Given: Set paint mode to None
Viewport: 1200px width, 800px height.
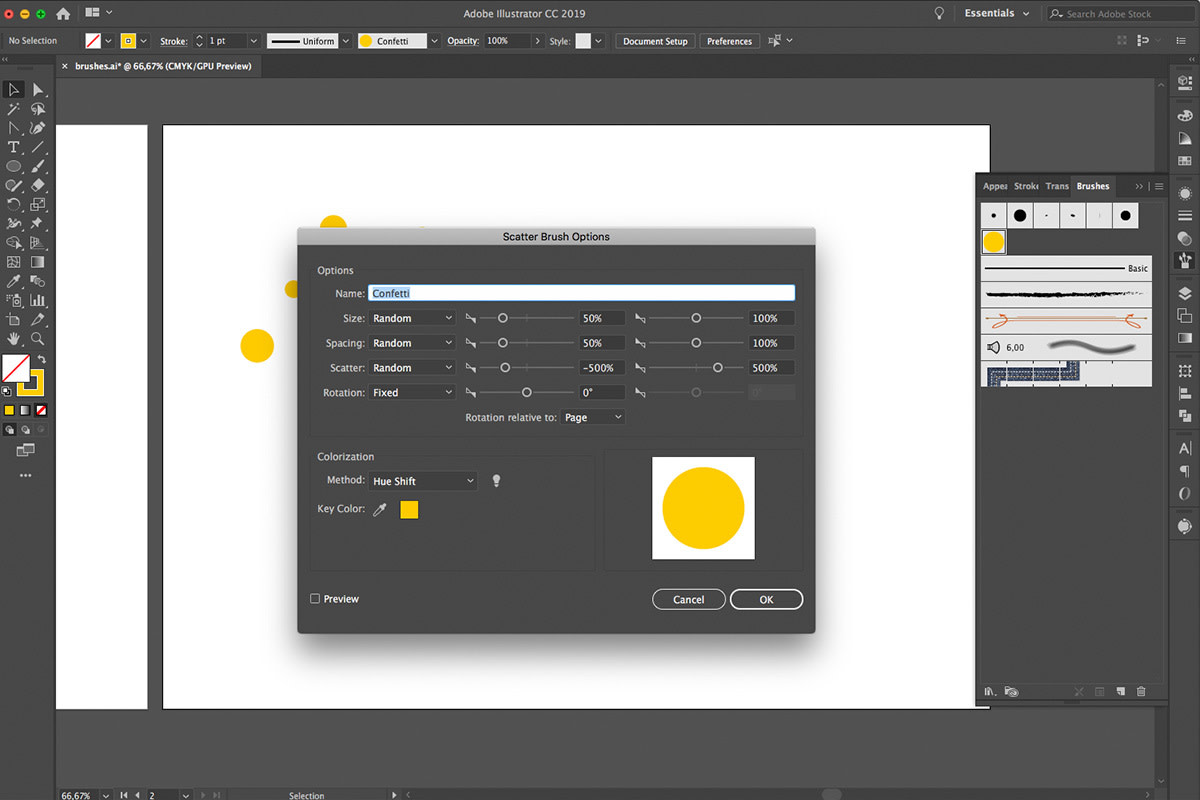Looking at the screenshot, I should (x=42, y=410).
